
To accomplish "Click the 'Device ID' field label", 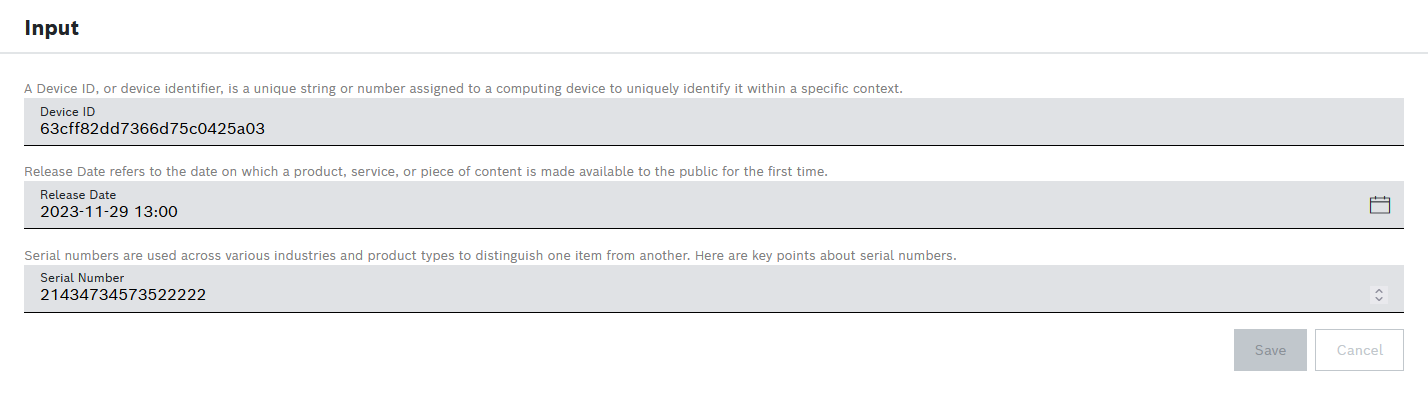I will point(67,112).
